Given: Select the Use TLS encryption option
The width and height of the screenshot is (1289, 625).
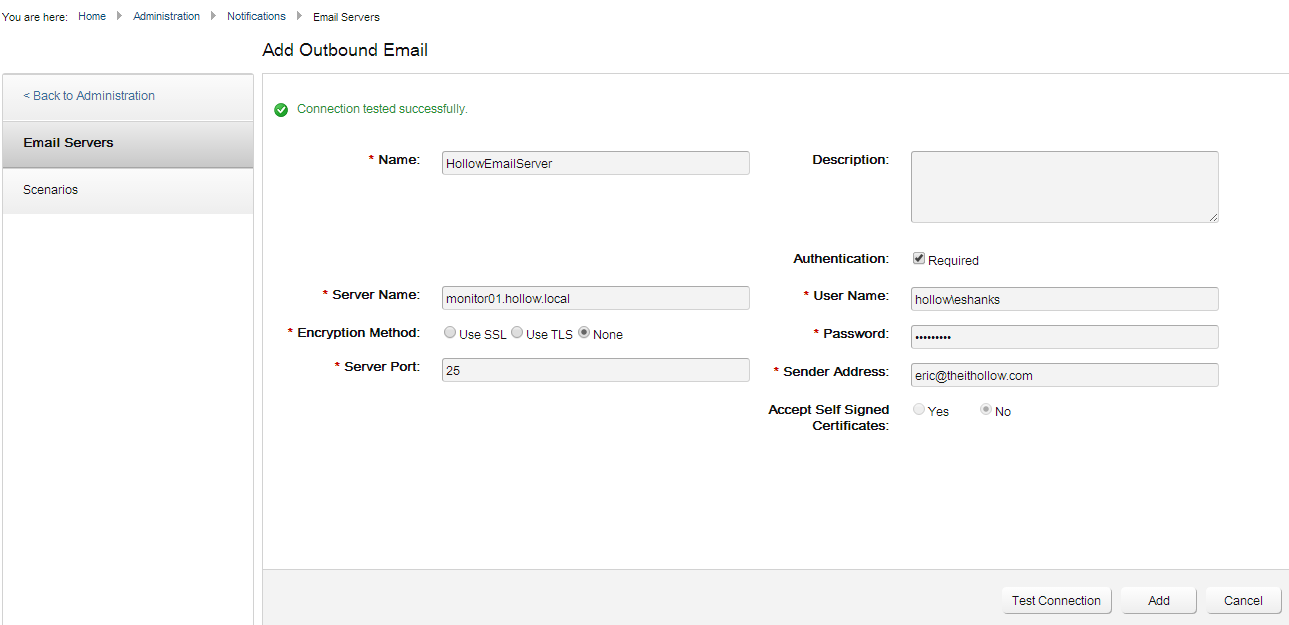Looking at the screenshot, I should tap(517, 333).
